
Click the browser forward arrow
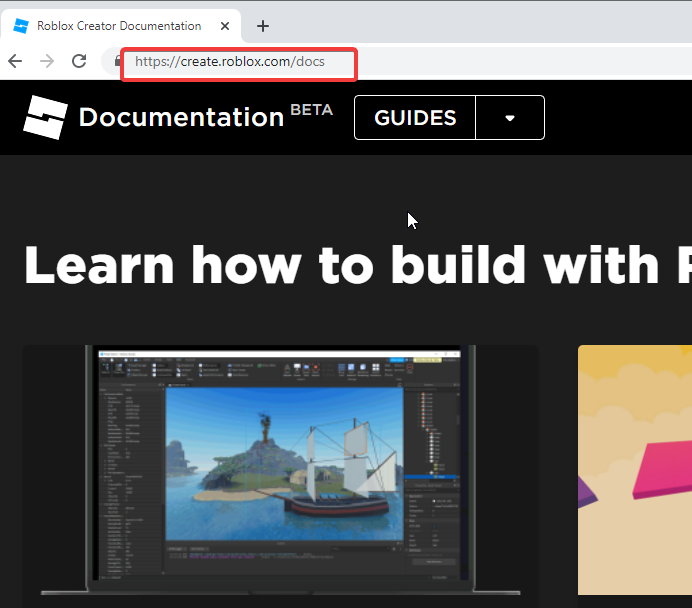(x=47, y=61)
